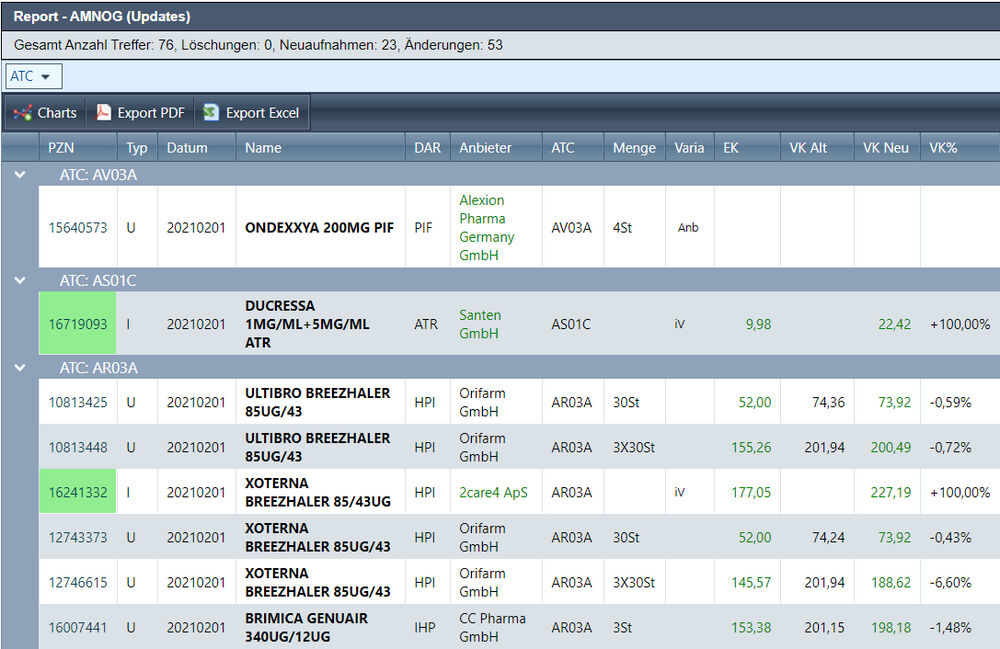Select green highlighted PZN 16719093

click(x=78, y=324)
